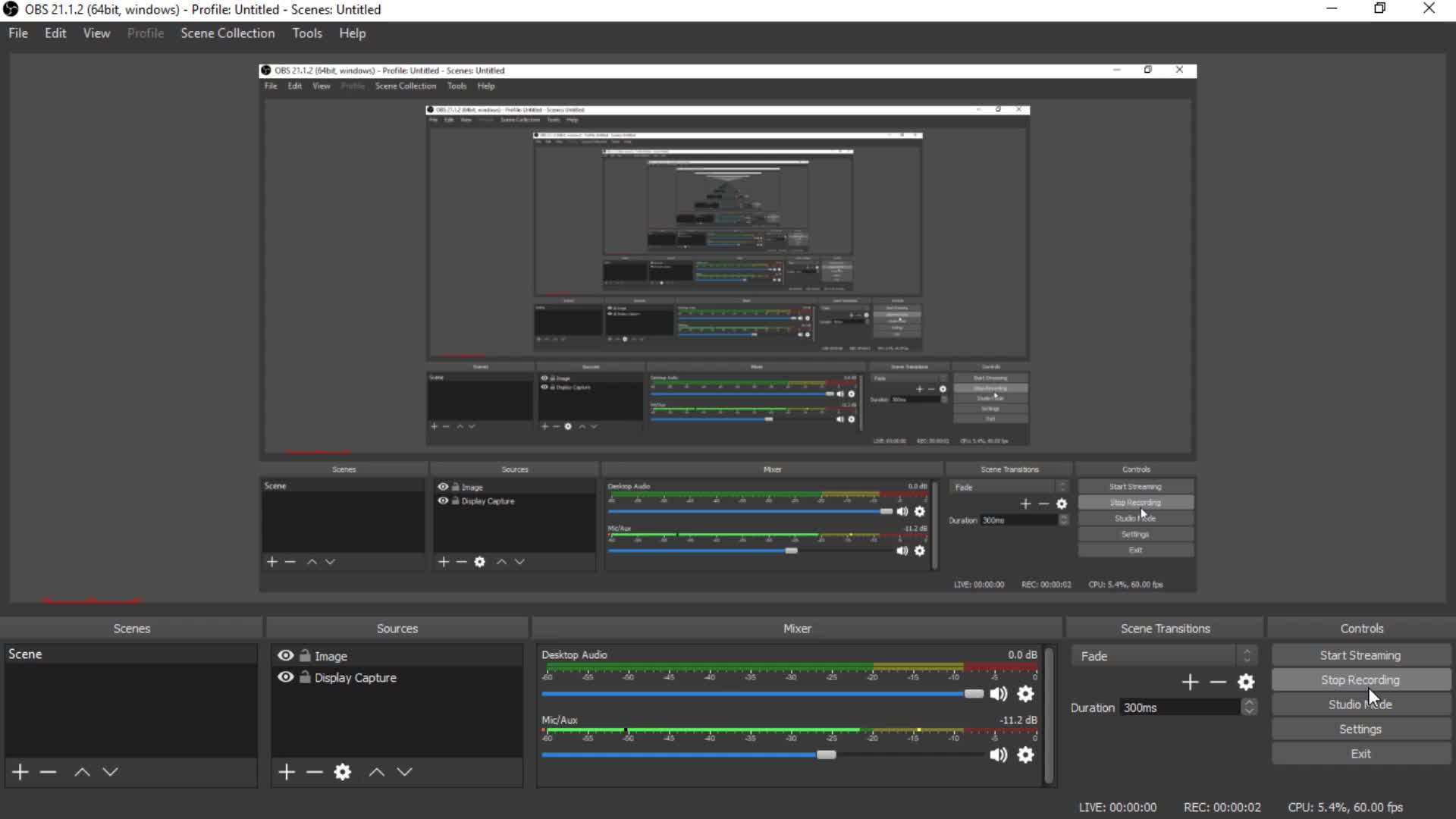This screenshot has height=819, width=1456.
Task: Toggle lock on Image source
Action: pos(305,656)
